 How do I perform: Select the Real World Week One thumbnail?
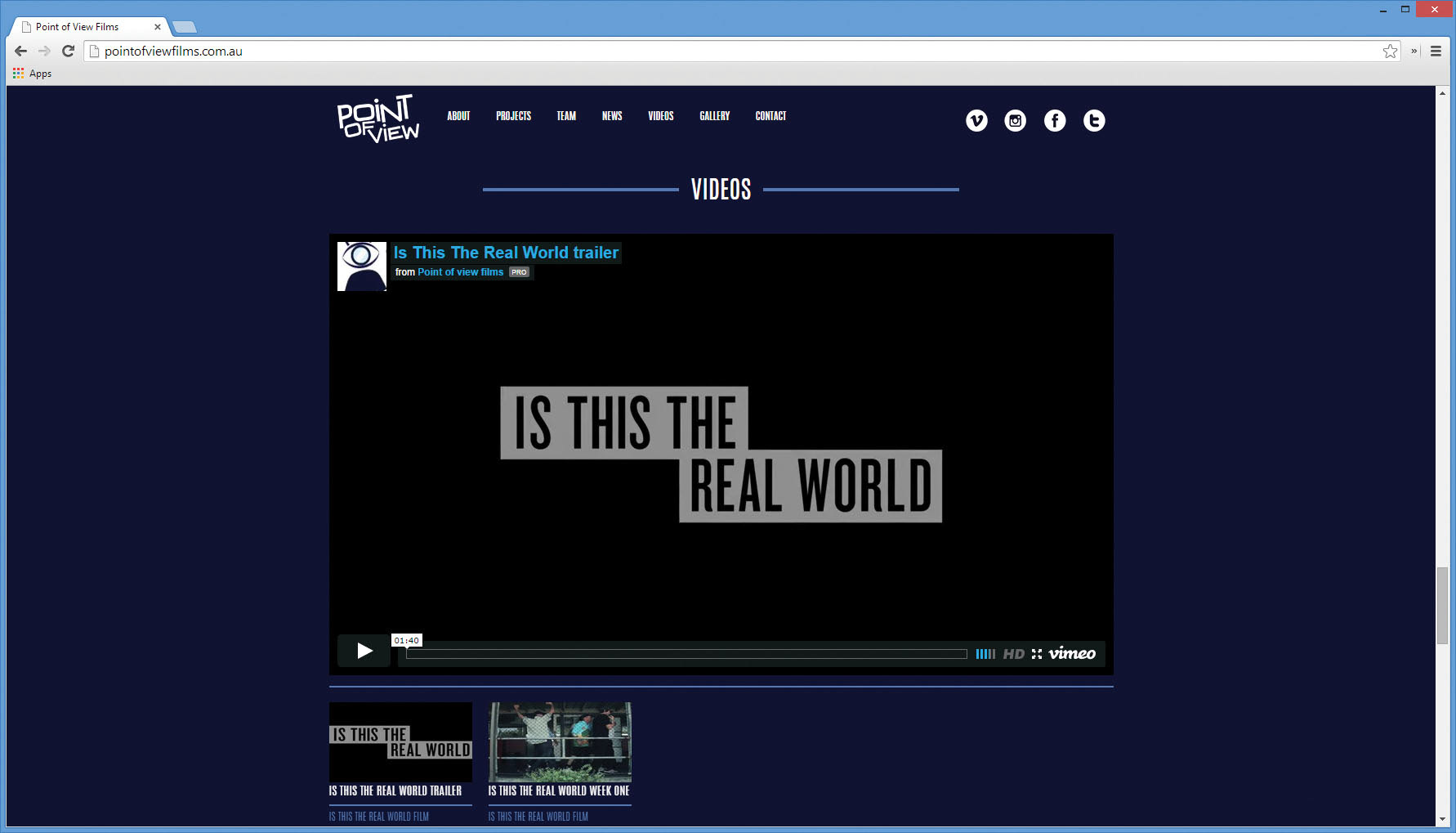click(x=560, y=742)
